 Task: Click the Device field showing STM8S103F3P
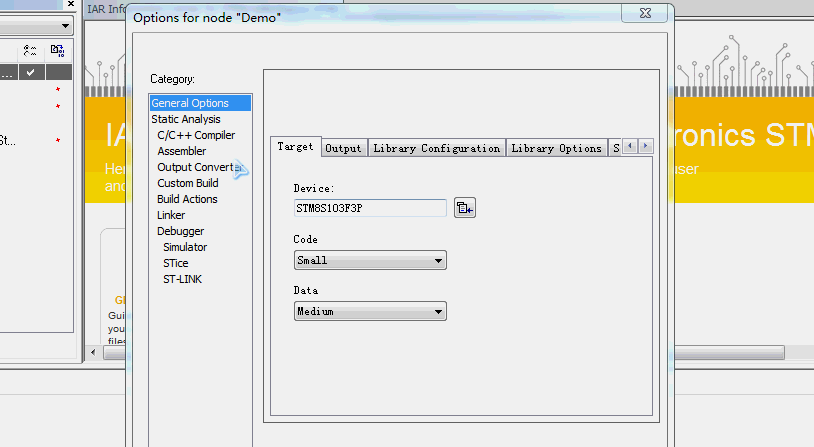[x=370, y=208]
